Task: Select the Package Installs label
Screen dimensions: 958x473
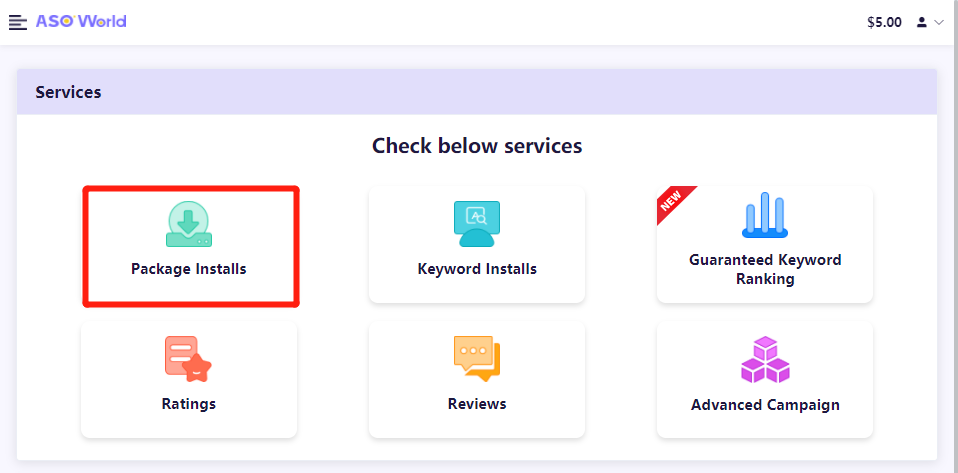Action: (189, 269)
